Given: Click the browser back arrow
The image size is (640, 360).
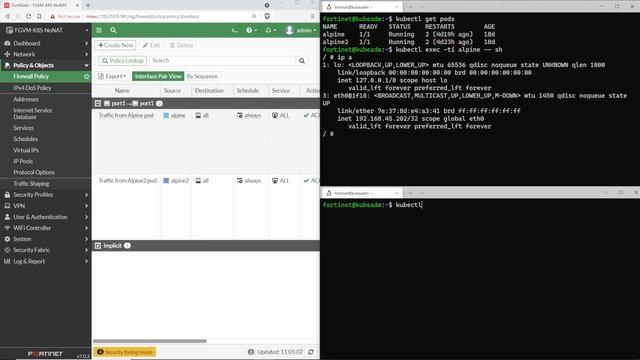Looking at the screenshot, I should [x=7, y=16].
